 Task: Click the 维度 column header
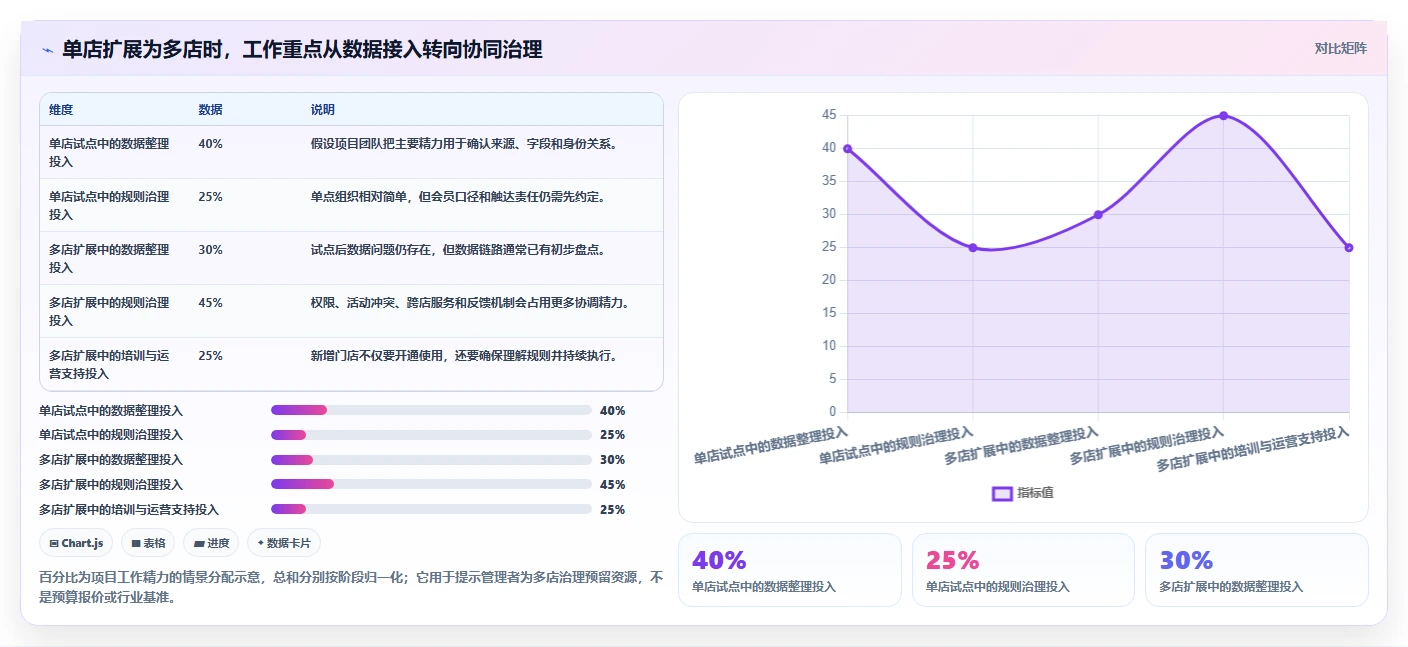[61, 110]
